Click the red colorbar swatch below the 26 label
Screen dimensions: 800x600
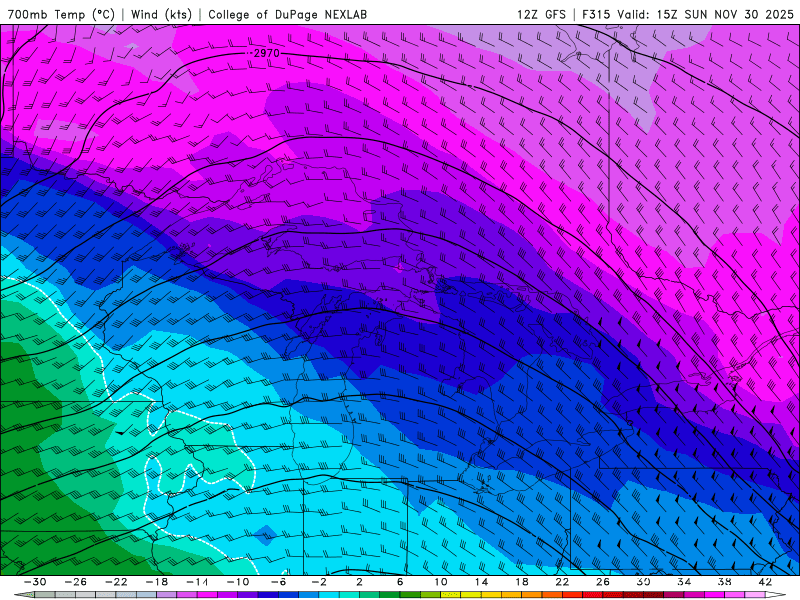click(612, 595)
